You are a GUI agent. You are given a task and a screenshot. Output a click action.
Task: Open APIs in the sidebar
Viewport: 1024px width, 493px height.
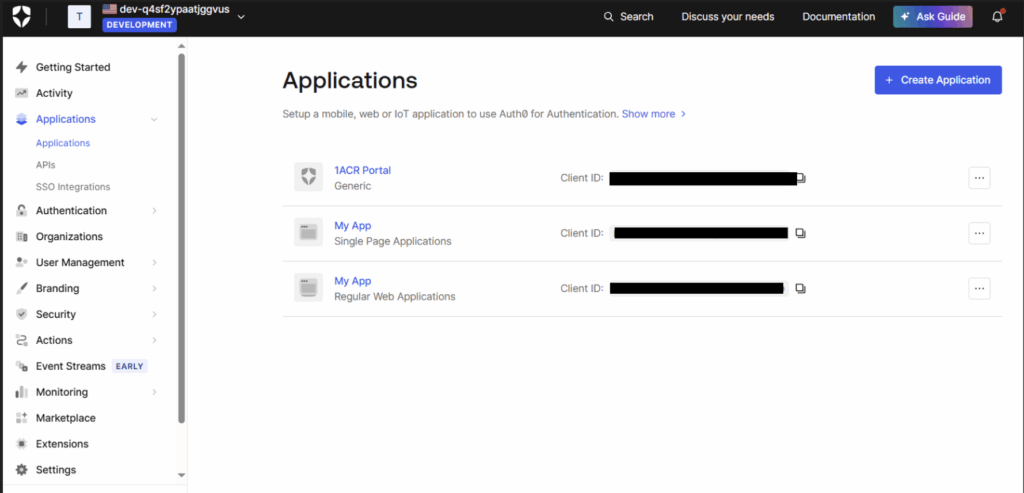(45, 165)
